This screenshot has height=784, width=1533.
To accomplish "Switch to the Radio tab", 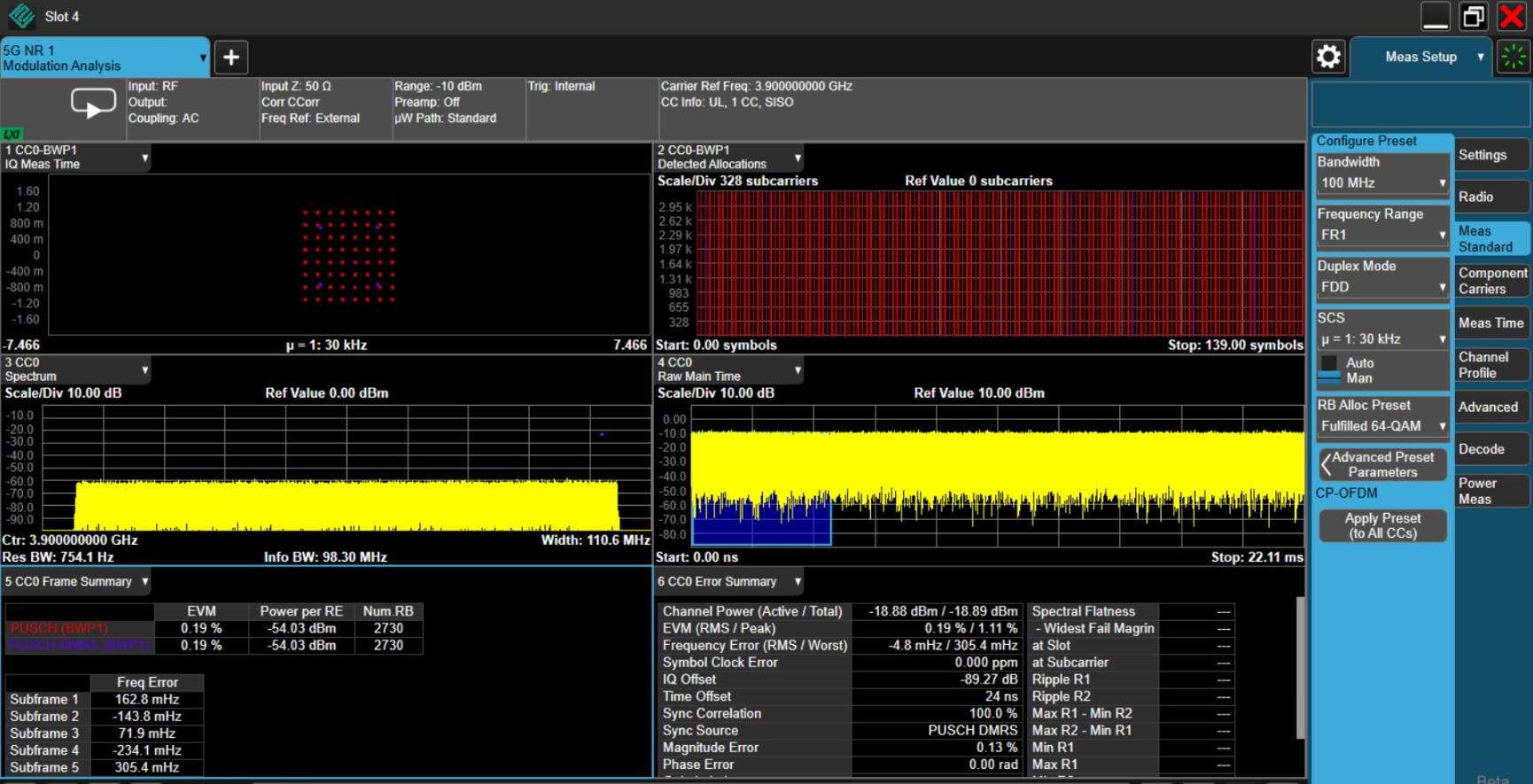I will 1492,197.
